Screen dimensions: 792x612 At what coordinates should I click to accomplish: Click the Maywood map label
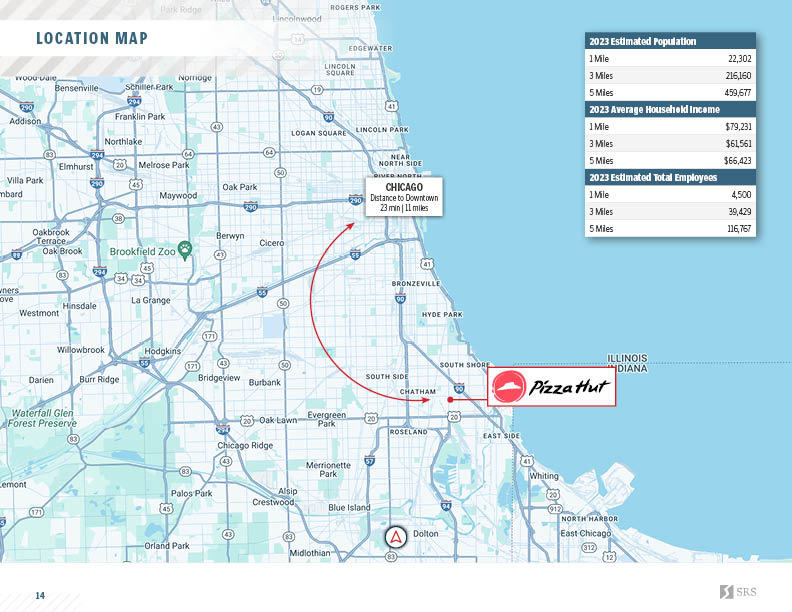pos(178,195)
